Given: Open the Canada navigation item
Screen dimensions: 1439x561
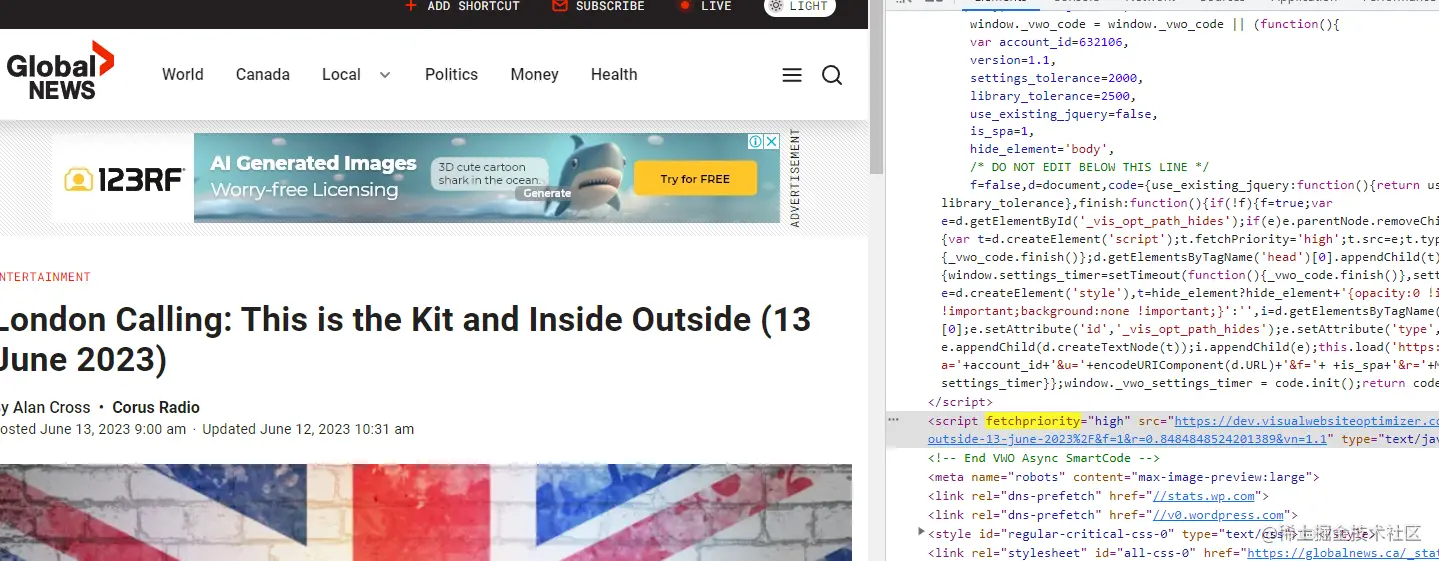Looking at the screenshot, I should (x=263, y=75).
